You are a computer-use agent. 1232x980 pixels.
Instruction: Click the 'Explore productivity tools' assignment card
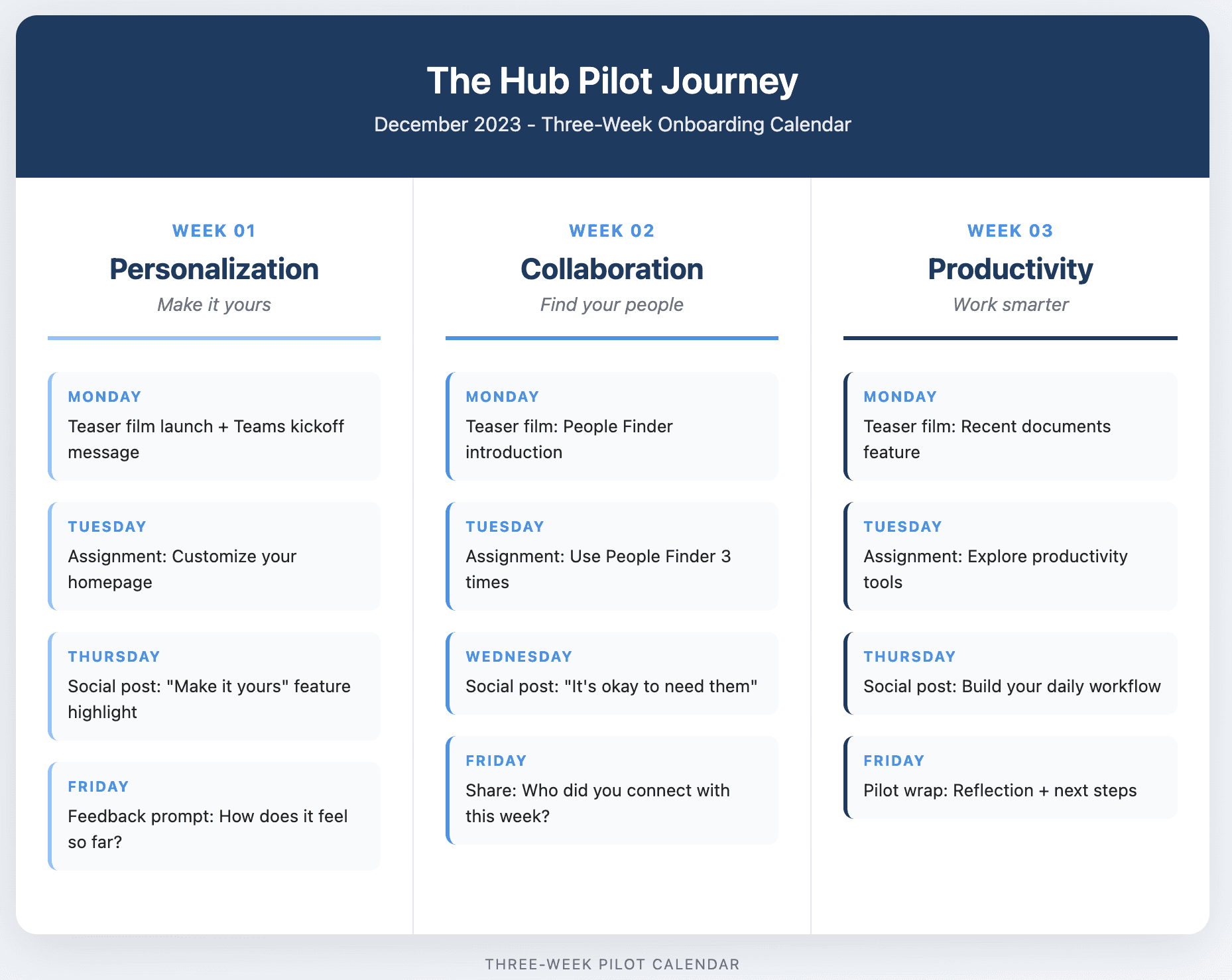[1010, 556]
